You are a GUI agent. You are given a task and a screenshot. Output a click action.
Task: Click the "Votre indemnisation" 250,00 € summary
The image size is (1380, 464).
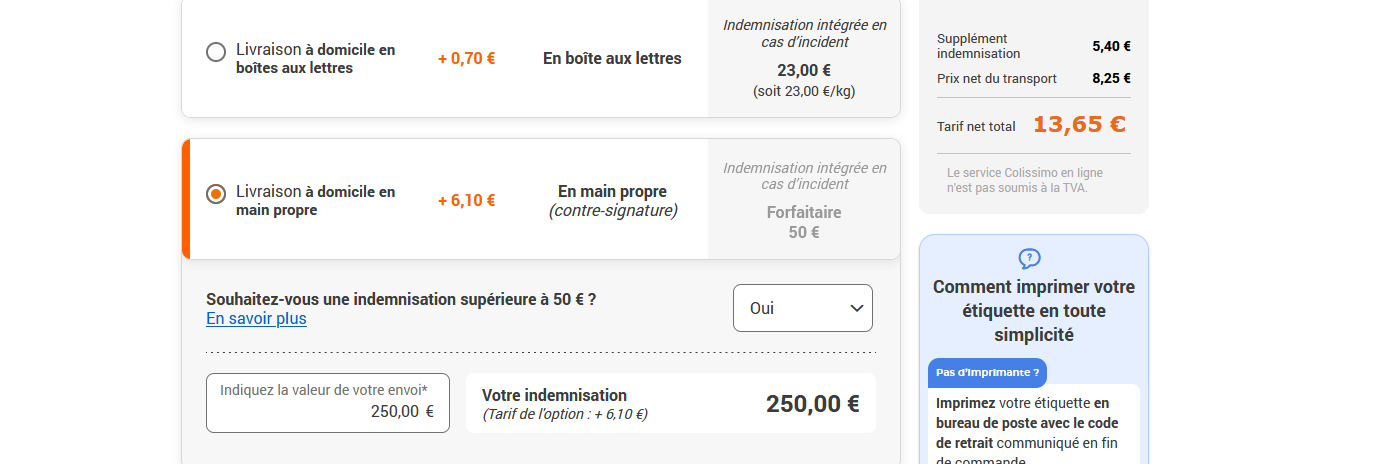670,403
